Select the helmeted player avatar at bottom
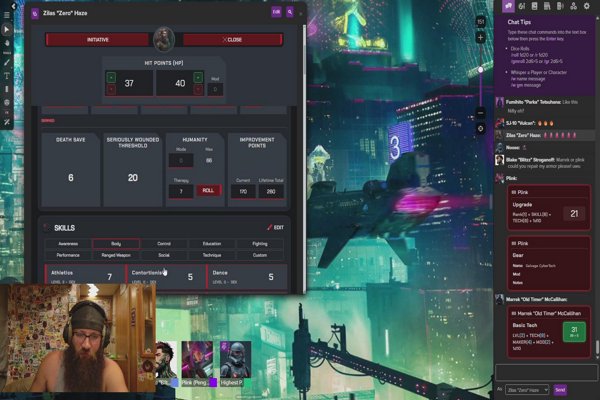The image size is (600, 400). pyautogui.click(x=236, y=361)
